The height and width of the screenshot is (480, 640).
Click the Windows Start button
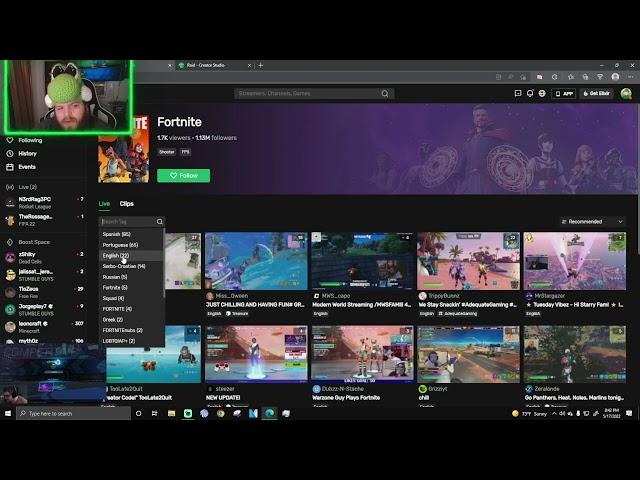[8, 413]
